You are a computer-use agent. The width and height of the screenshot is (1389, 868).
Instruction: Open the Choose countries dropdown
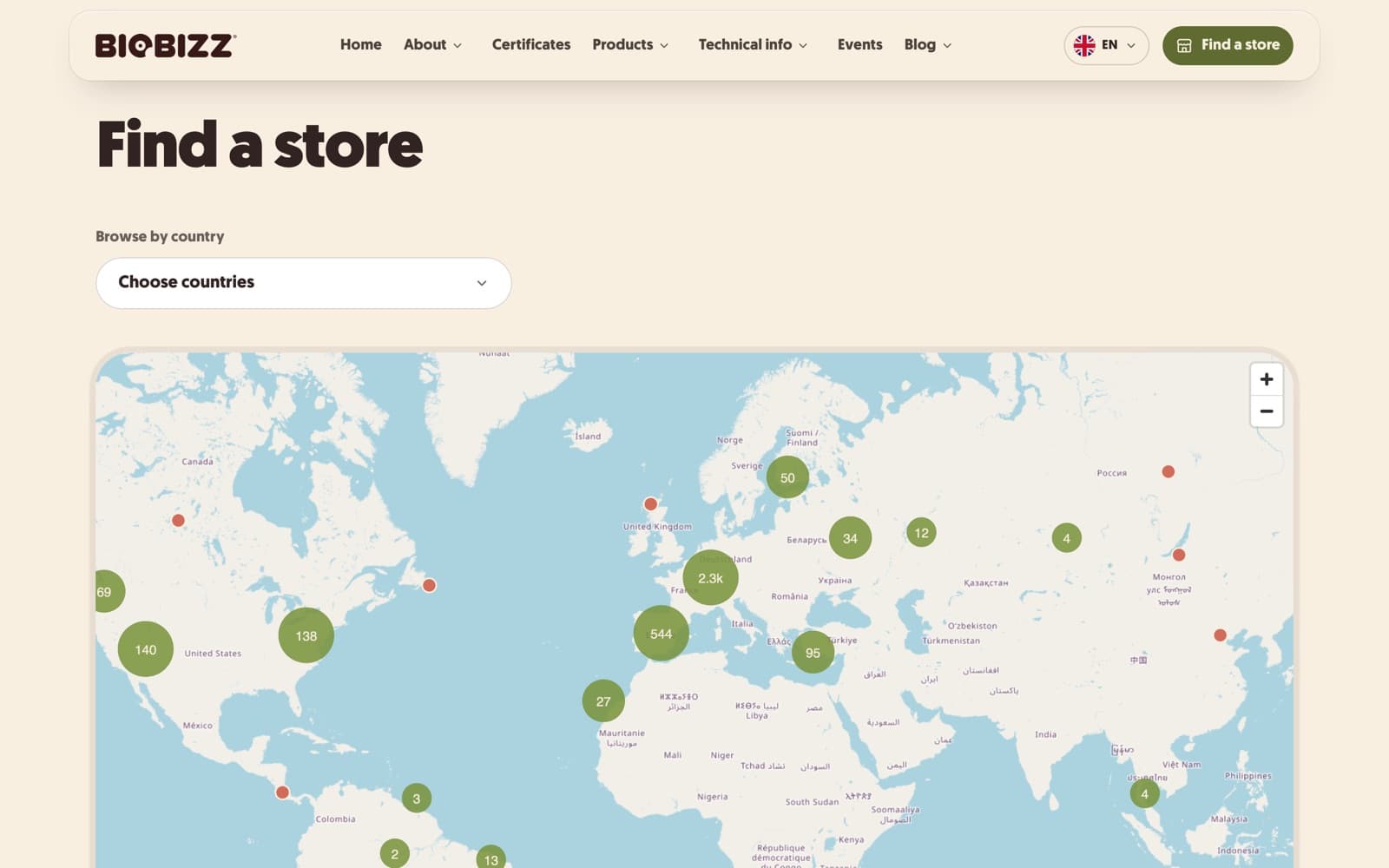[x=303, y=283]
